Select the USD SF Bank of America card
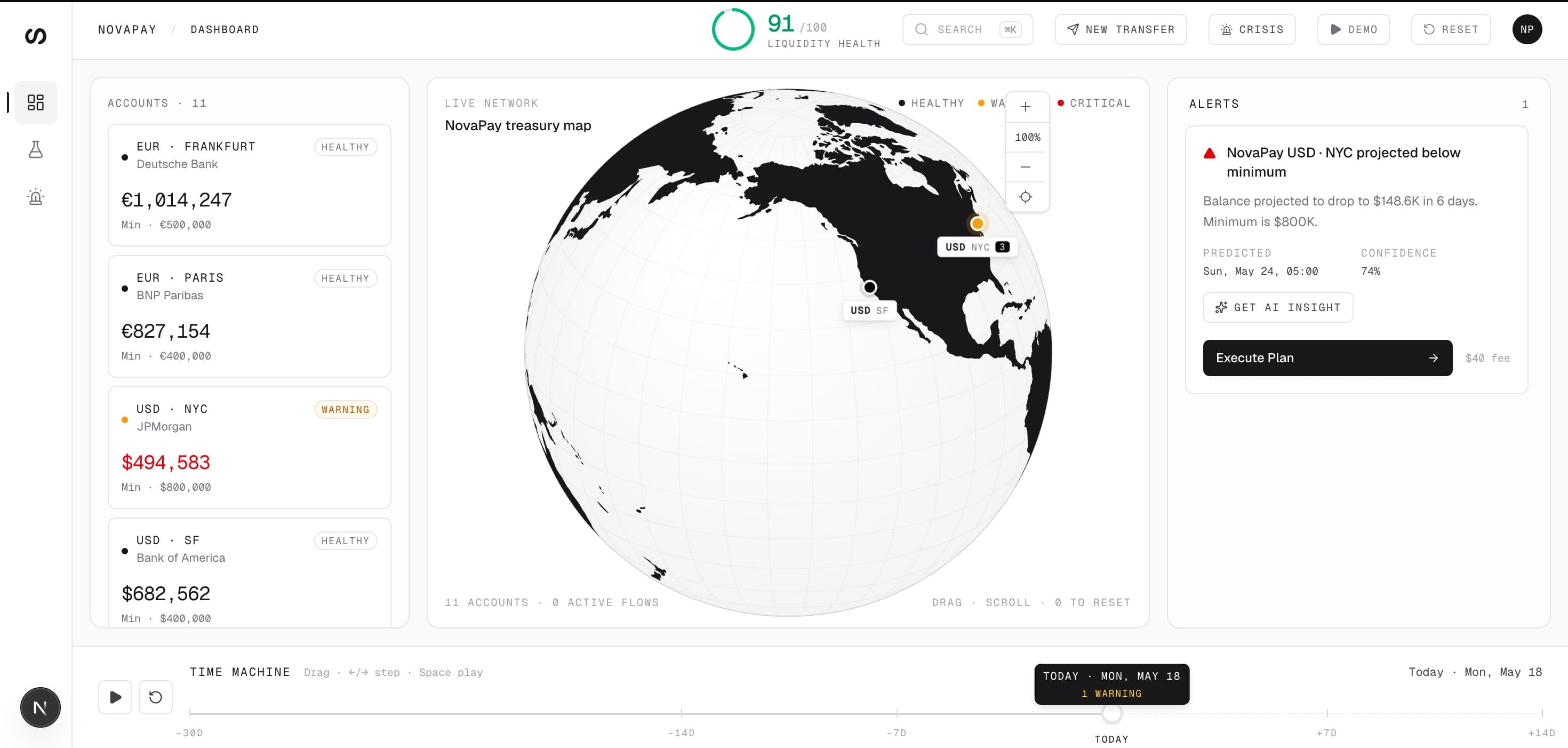The height and width of the screenshot is (748, 1568). (x=250, y=572)
